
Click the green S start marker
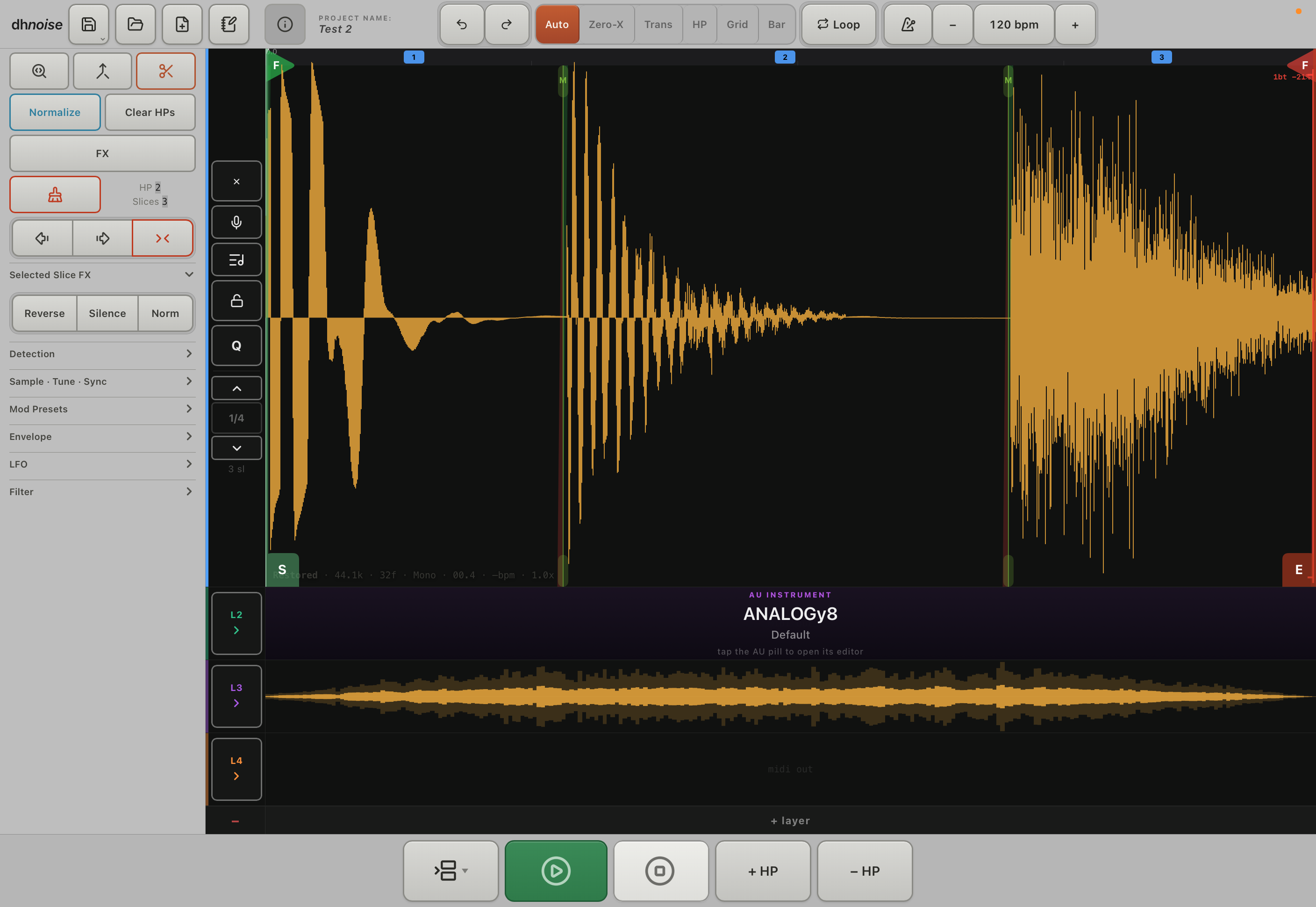click(x=282, y=569)
